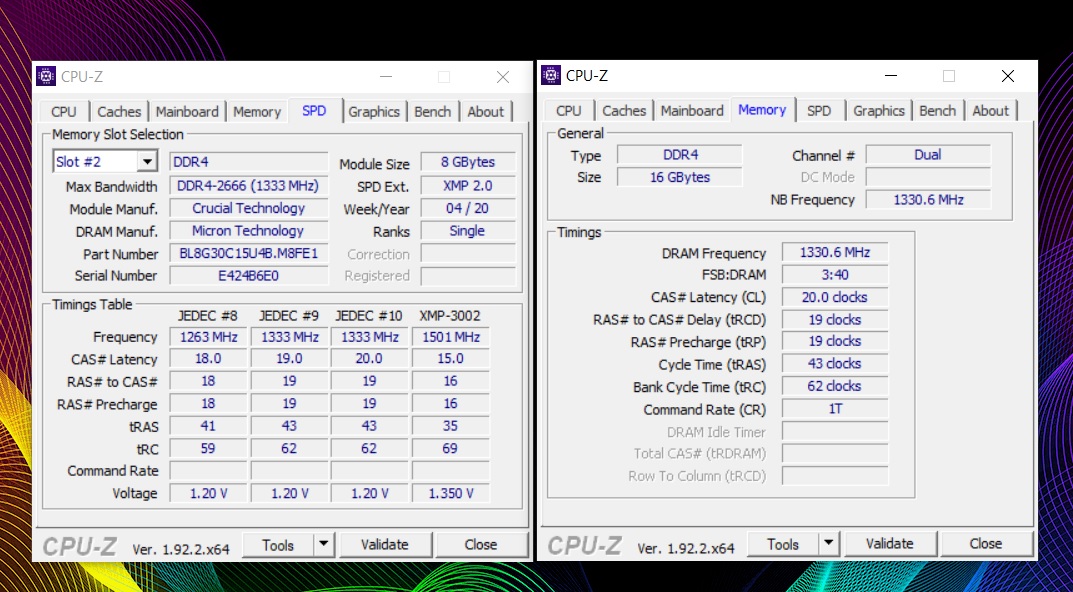Open Mainboard tab in left window

coord(187,112)
